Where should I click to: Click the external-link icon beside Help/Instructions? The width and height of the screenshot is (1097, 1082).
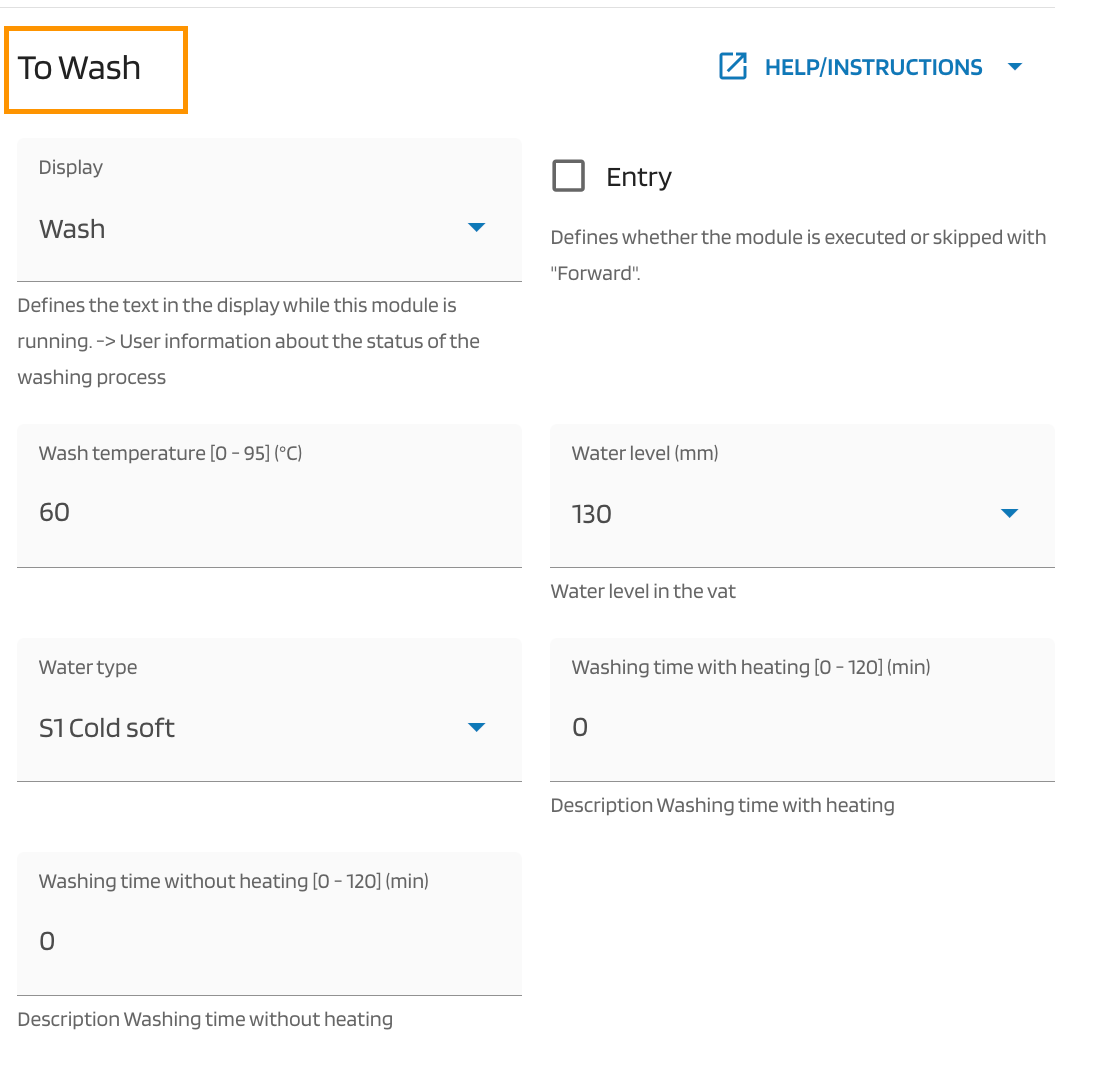coord(733,67)
